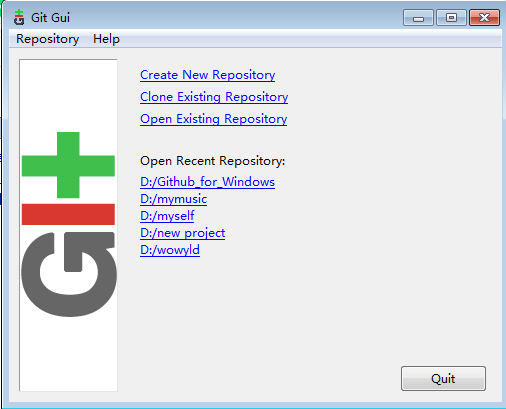Click the Git Gui title bar icon
This screenshot has width=506, height=409.
[x=19, y=17]
